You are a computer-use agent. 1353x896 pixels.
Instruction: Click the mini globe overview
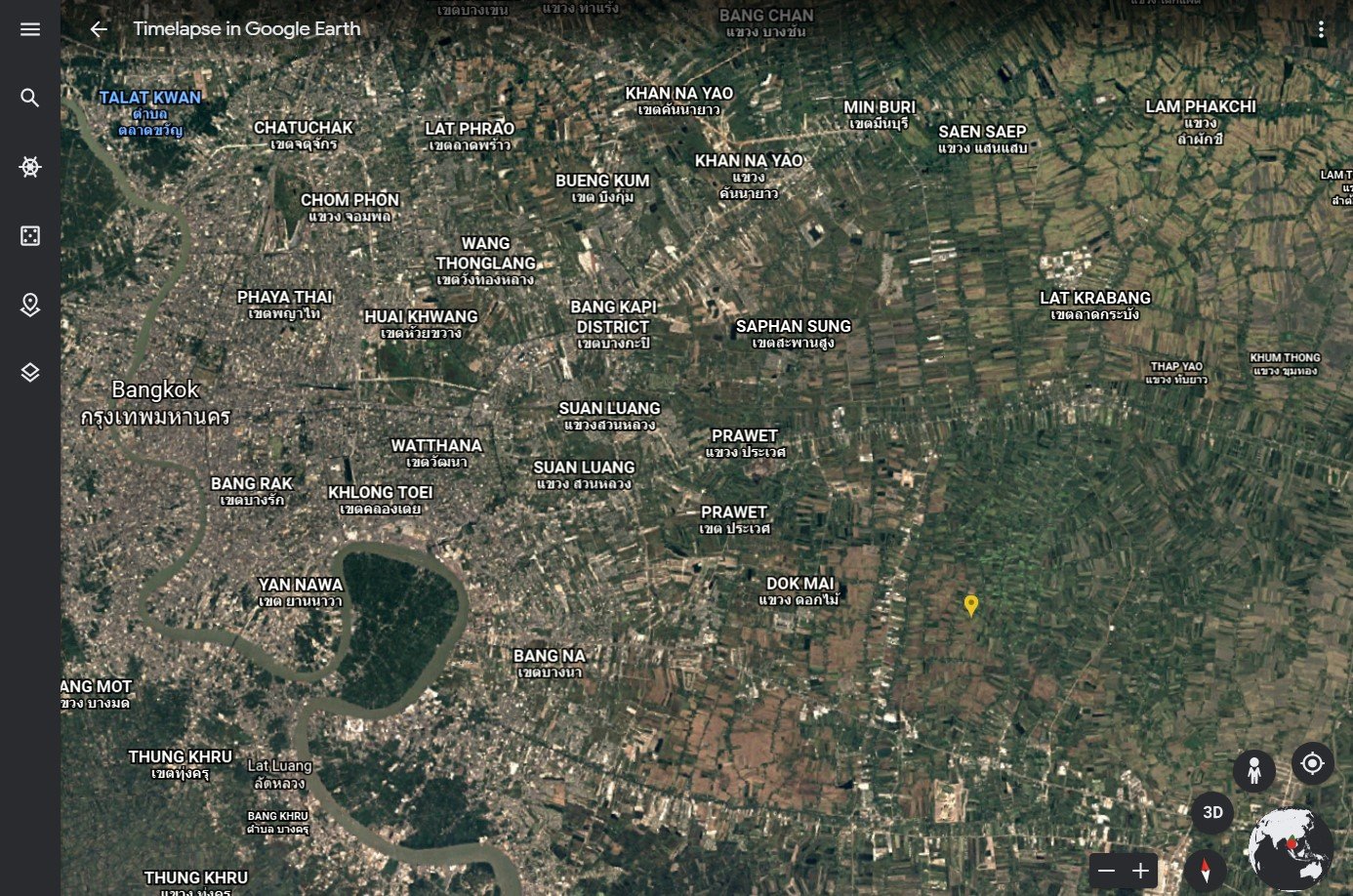pos(1290,847)
